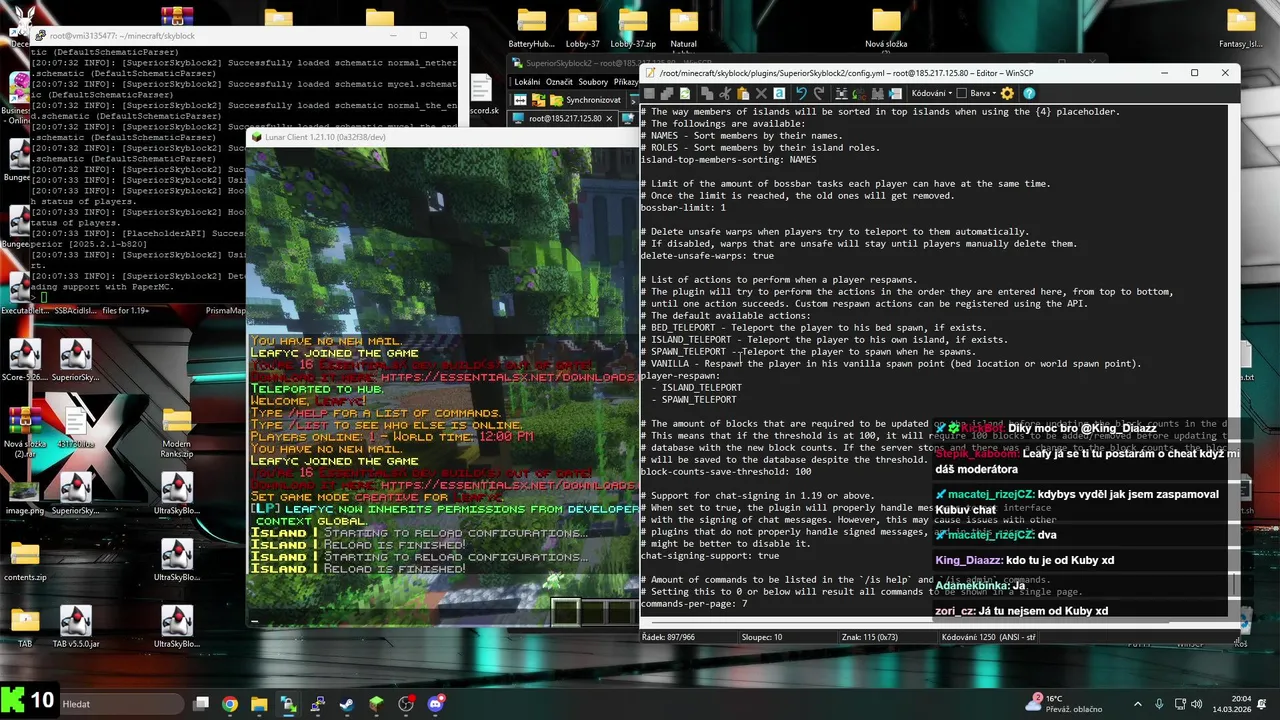Open Task View from the taskbar
Image resolution: width=1280 pixels, height=720 pixels.
pyautogui.click(x=201, y=704)
